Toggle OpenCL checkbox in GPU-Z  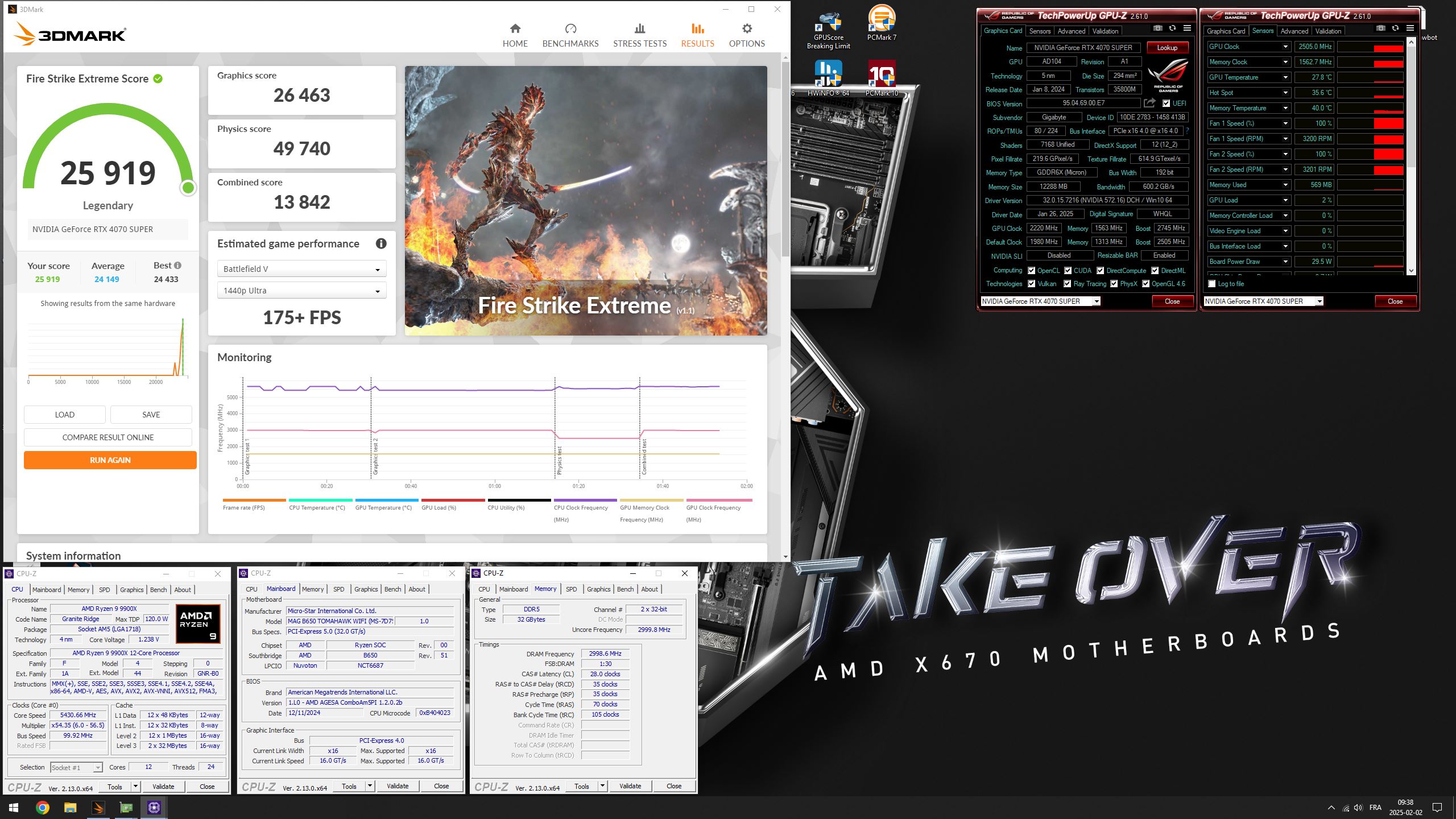(x=1031, y=271)
